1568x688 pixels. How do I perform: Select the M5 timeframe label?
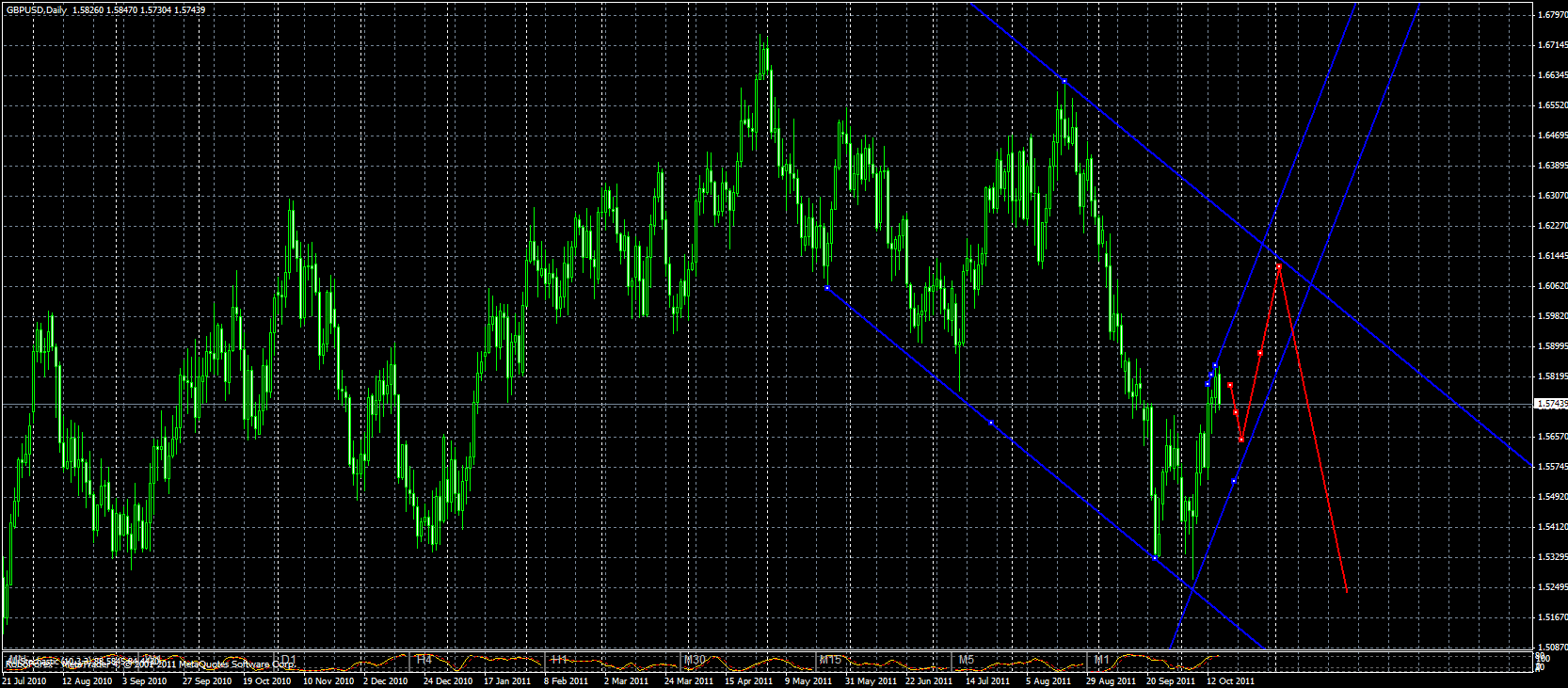click(x=967, y=660)
